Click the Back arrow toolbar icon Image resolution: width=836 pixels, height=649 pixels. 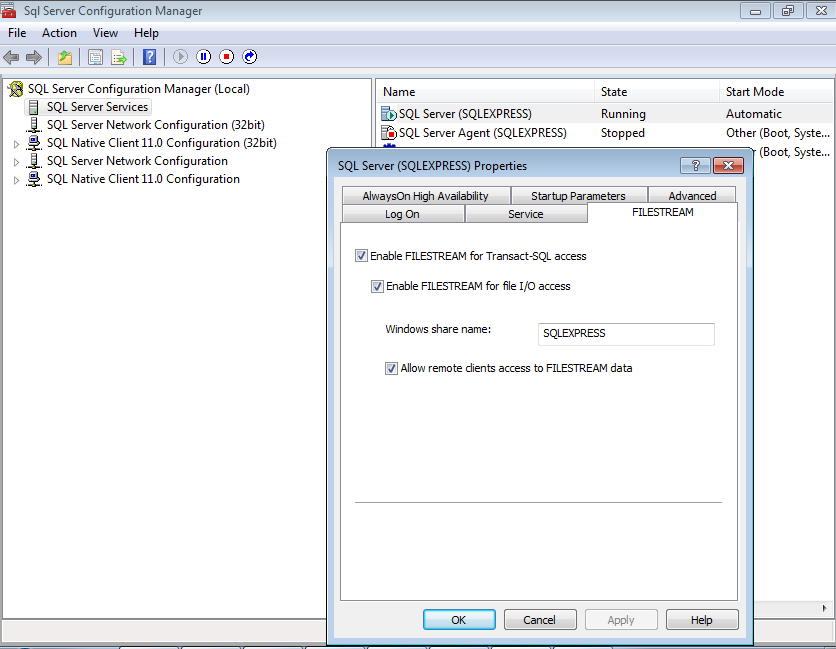(11, 57)
